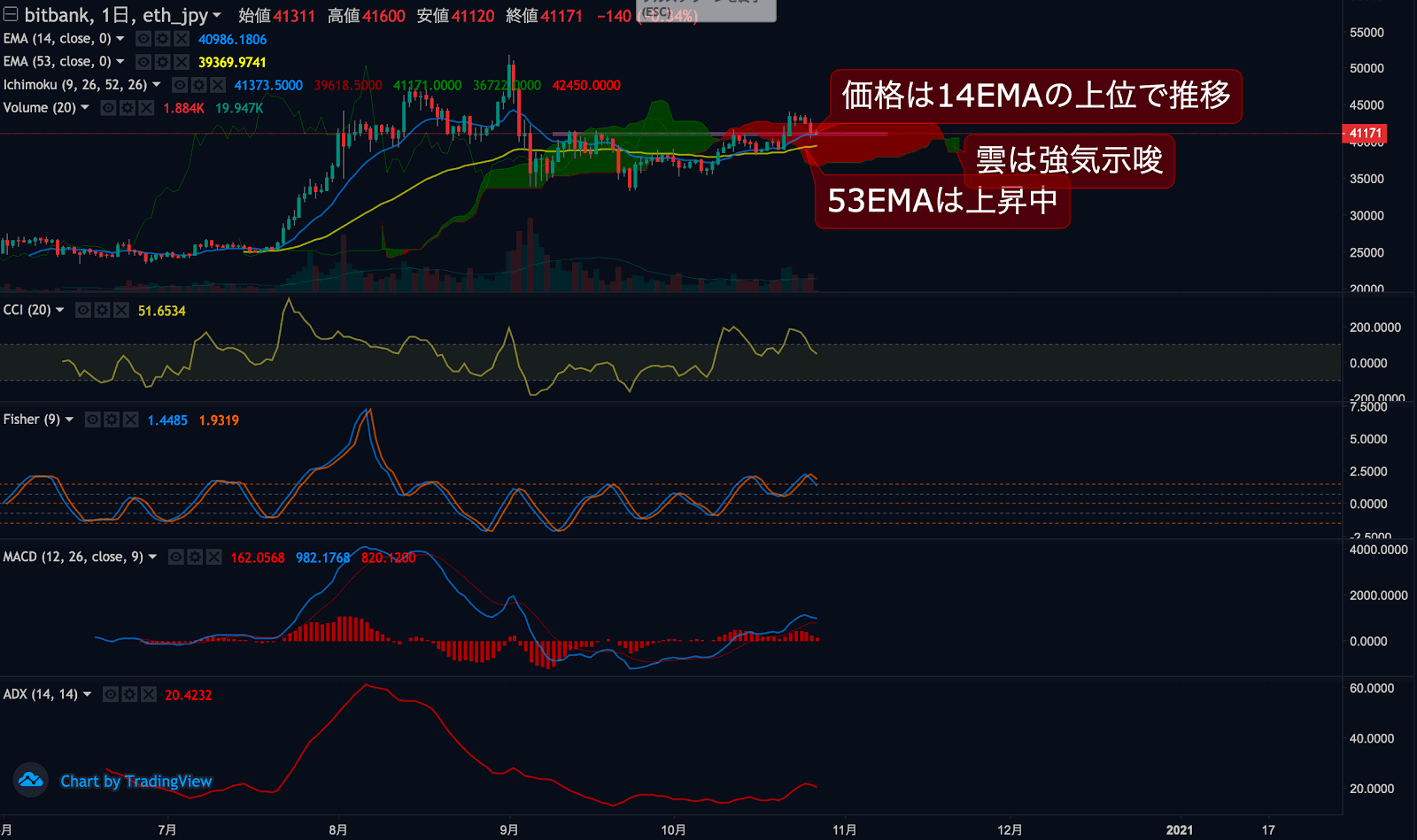
Task: Open the Volume (20) settings gear
Action: 128,107
